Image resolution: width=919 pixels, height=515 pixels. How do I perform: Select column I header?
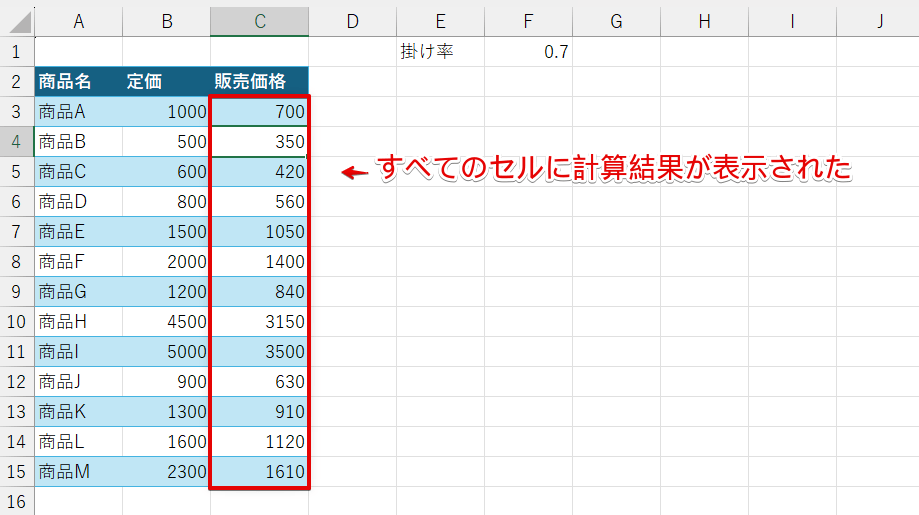pos(792,22)
